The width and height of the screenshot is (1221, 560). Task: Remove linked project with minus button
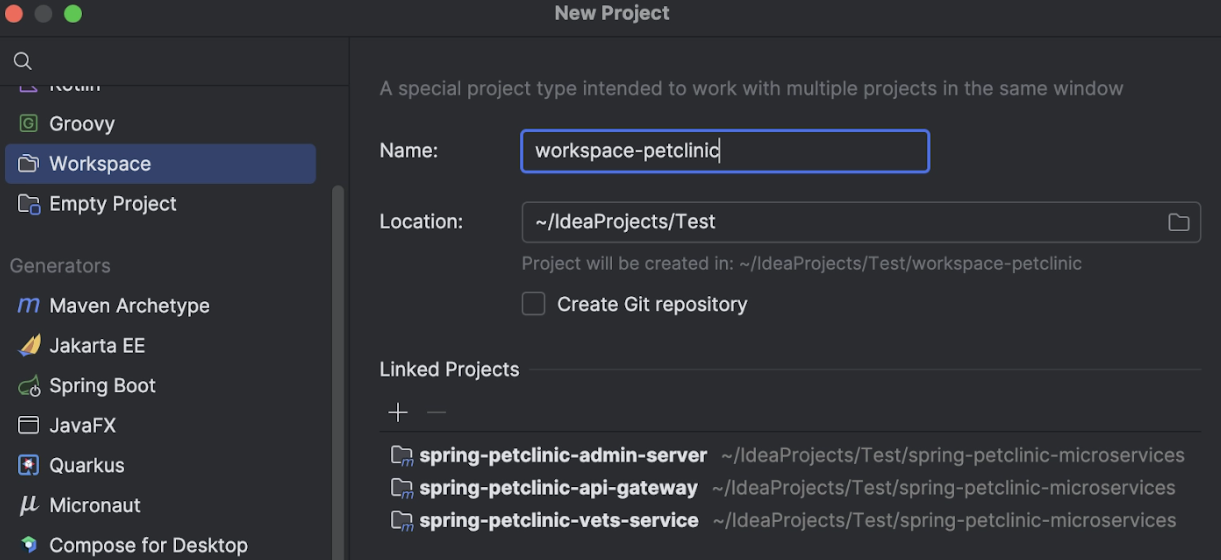click(x=436, y=412)
